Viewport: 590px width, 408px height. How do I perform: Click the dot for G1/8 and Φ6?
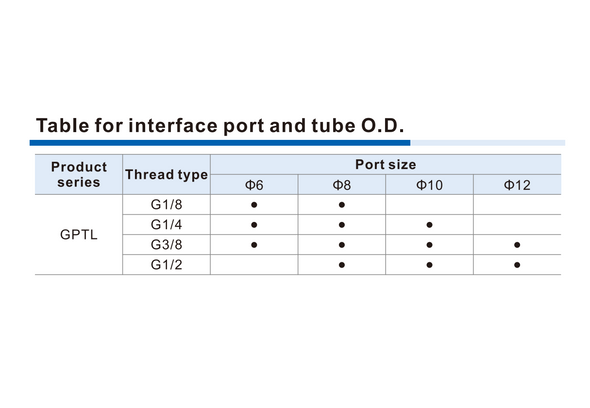[254, 205]
